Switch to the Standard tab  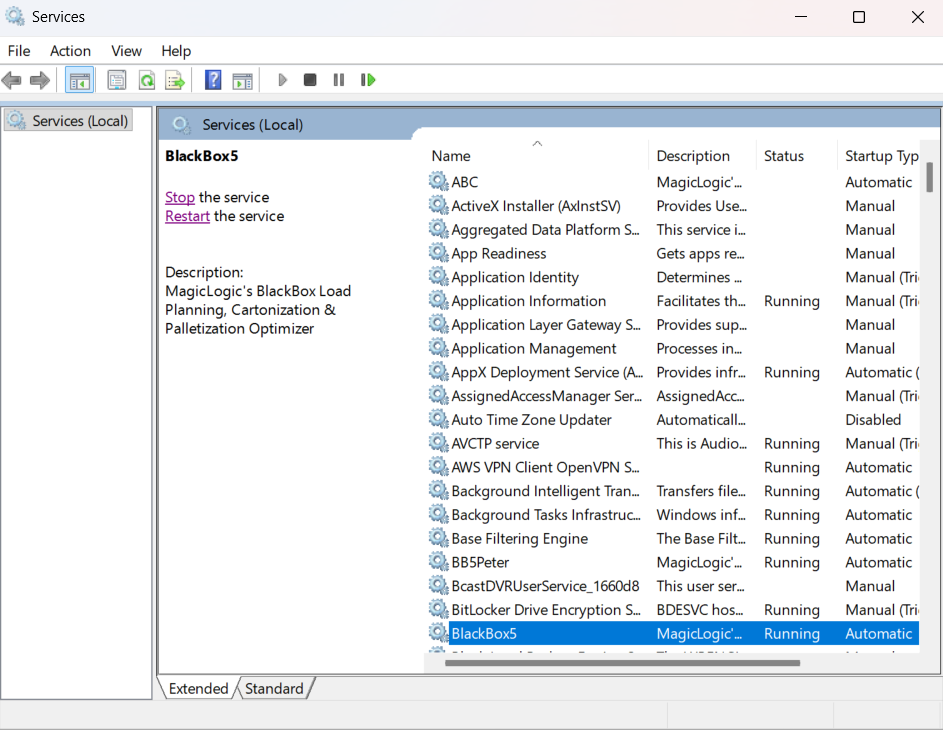(275, 688)
